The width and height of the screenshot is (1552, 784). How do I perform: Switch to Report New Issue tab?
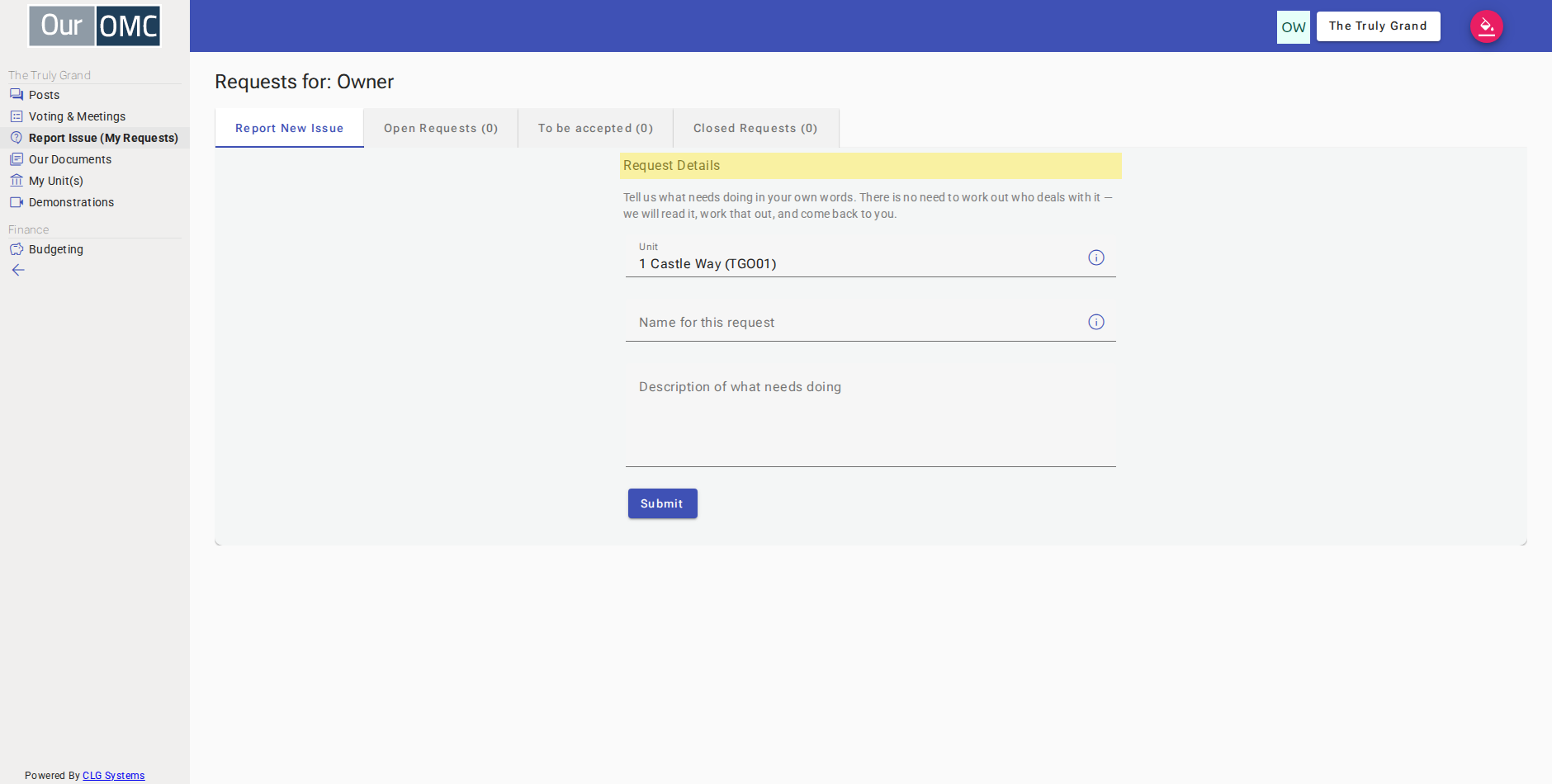(x=289, y=128)
